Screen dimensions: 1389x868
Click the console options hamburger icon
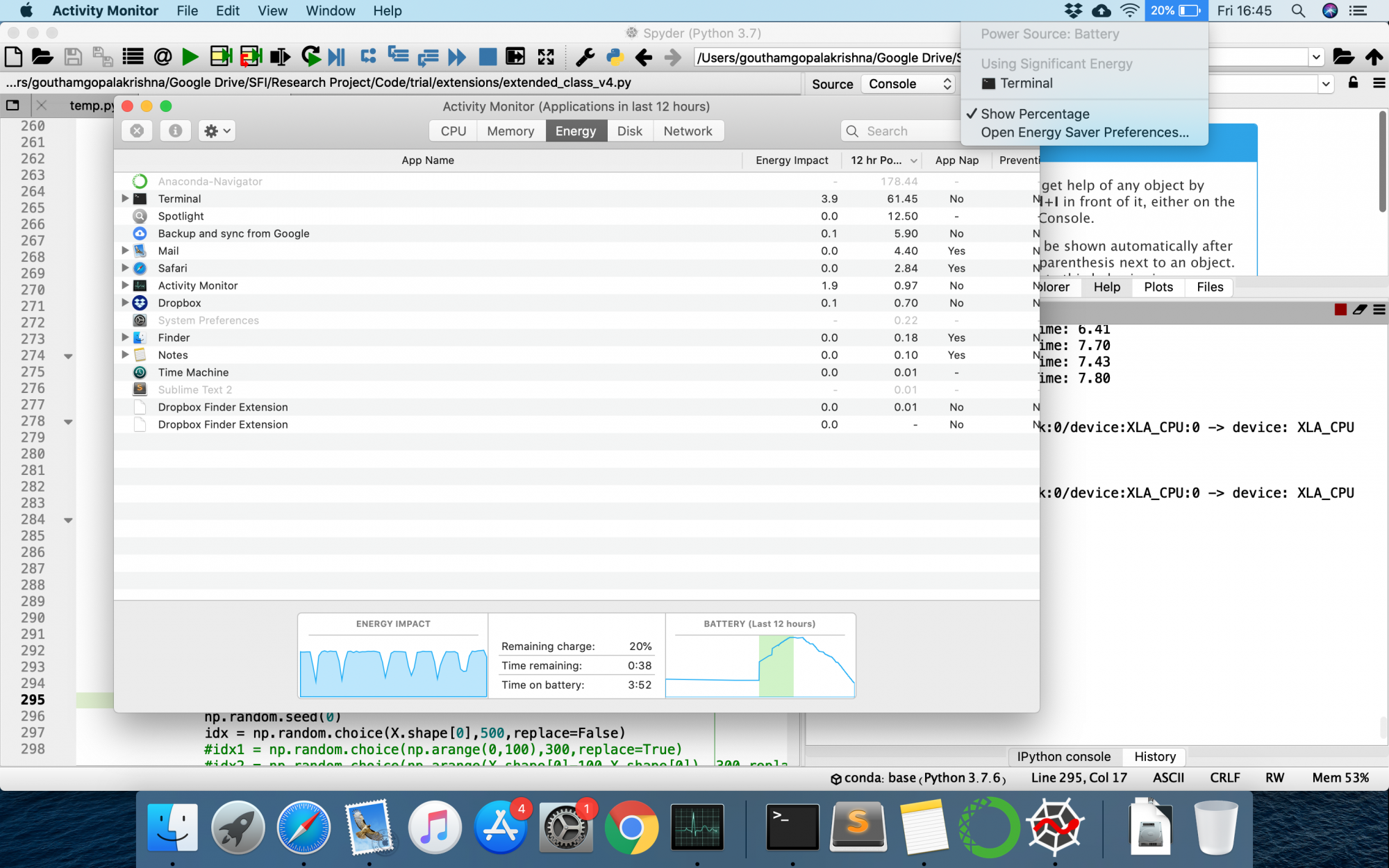click(x=1379, y=310)
